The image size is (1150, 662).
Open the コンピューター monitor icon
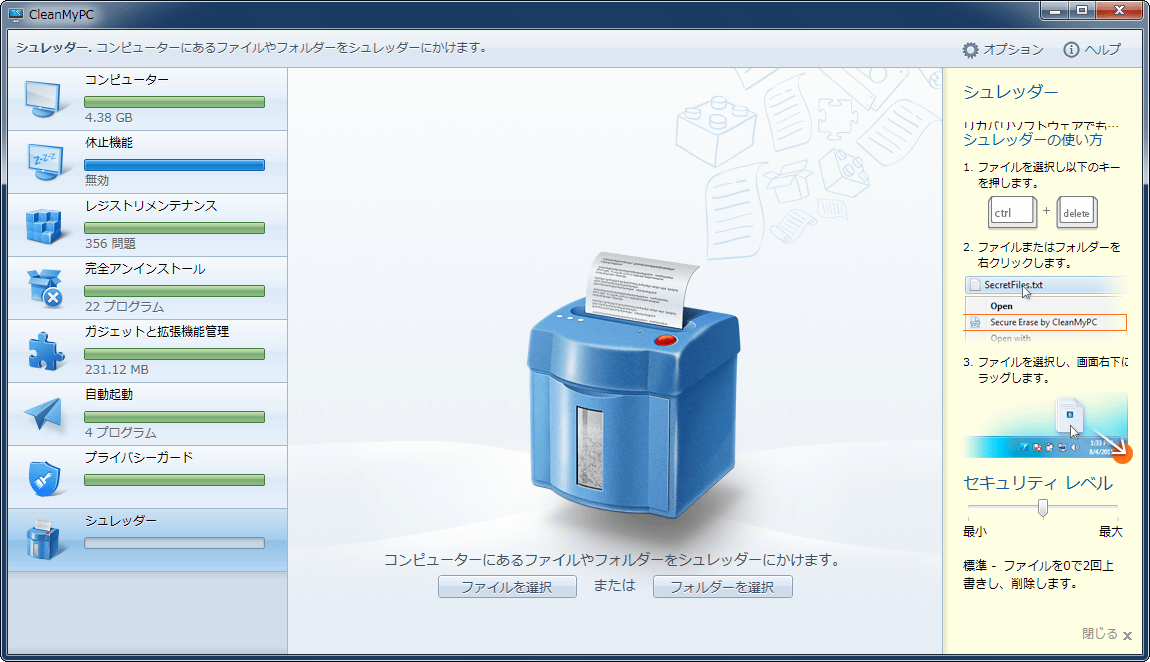[43, 99]
